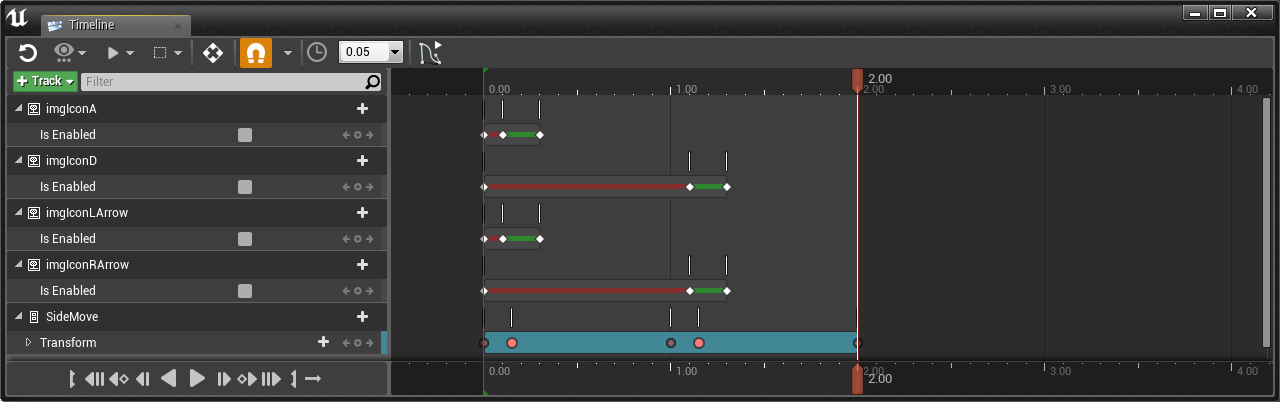Toggle the loop mode arrow button
Screen dimensions: 1280x402
(x=313, y=379)
